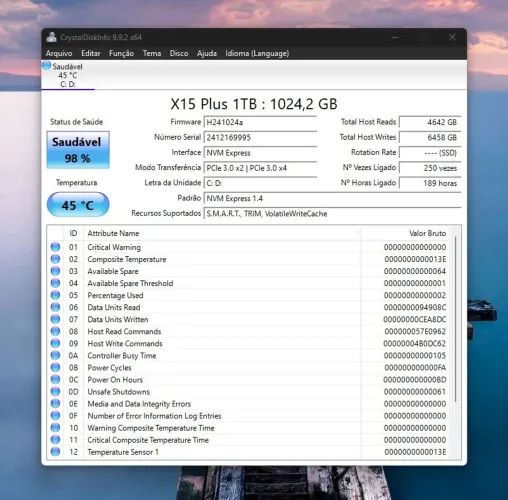Click the status orb for Critical Warning
This screenshot has height=500, width=508.
pos(55,247)
